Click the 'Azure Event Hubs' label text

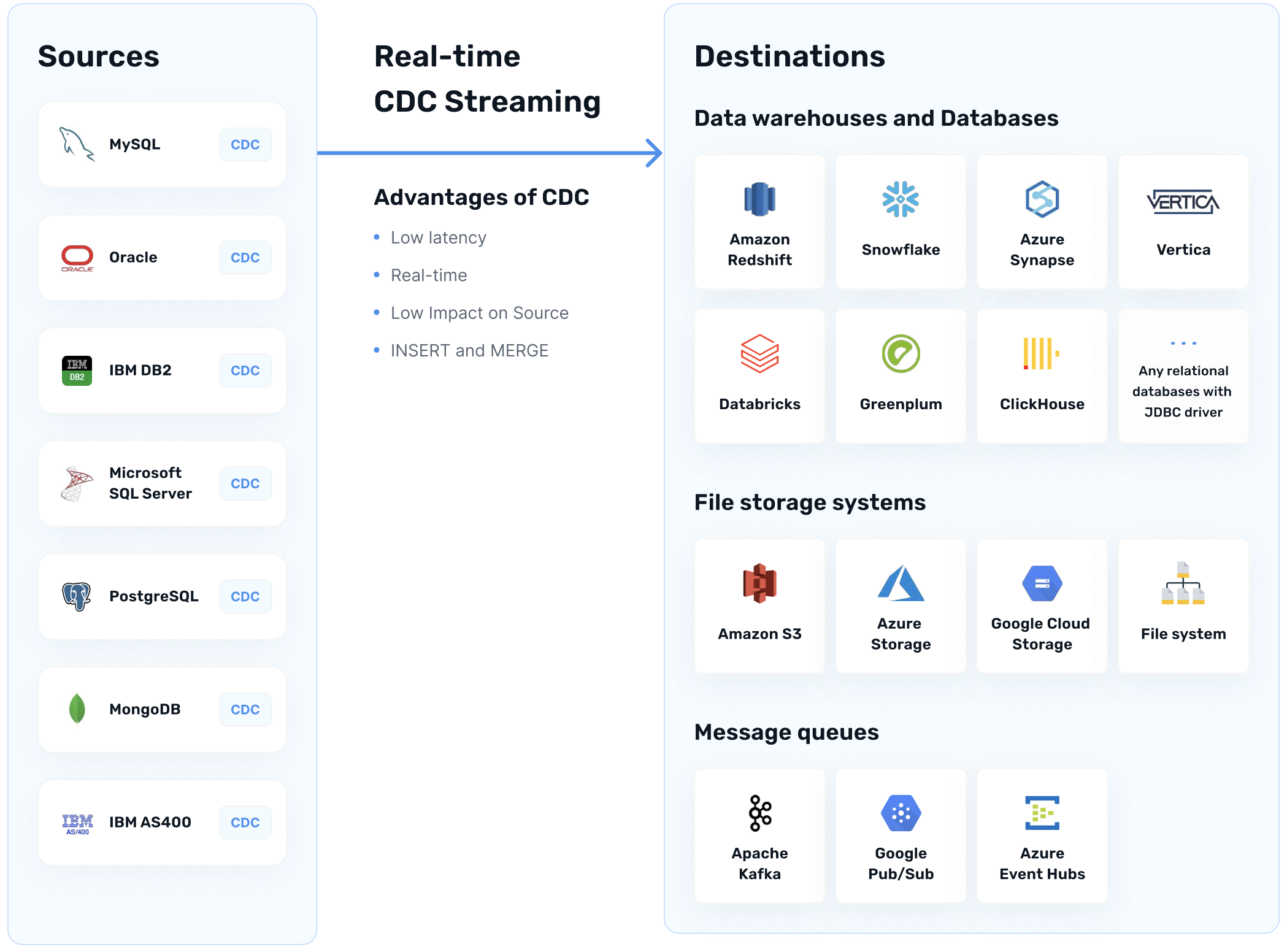(x=1042, y=864)
